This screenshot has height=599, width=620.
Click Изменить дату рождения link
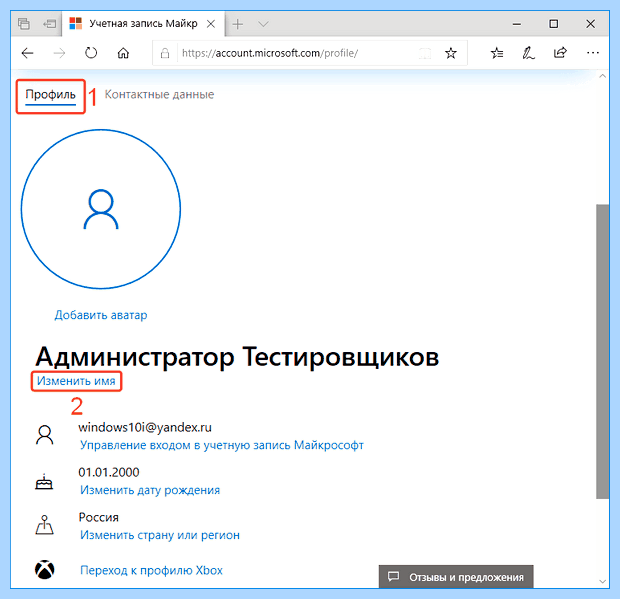tap(150, 490)
